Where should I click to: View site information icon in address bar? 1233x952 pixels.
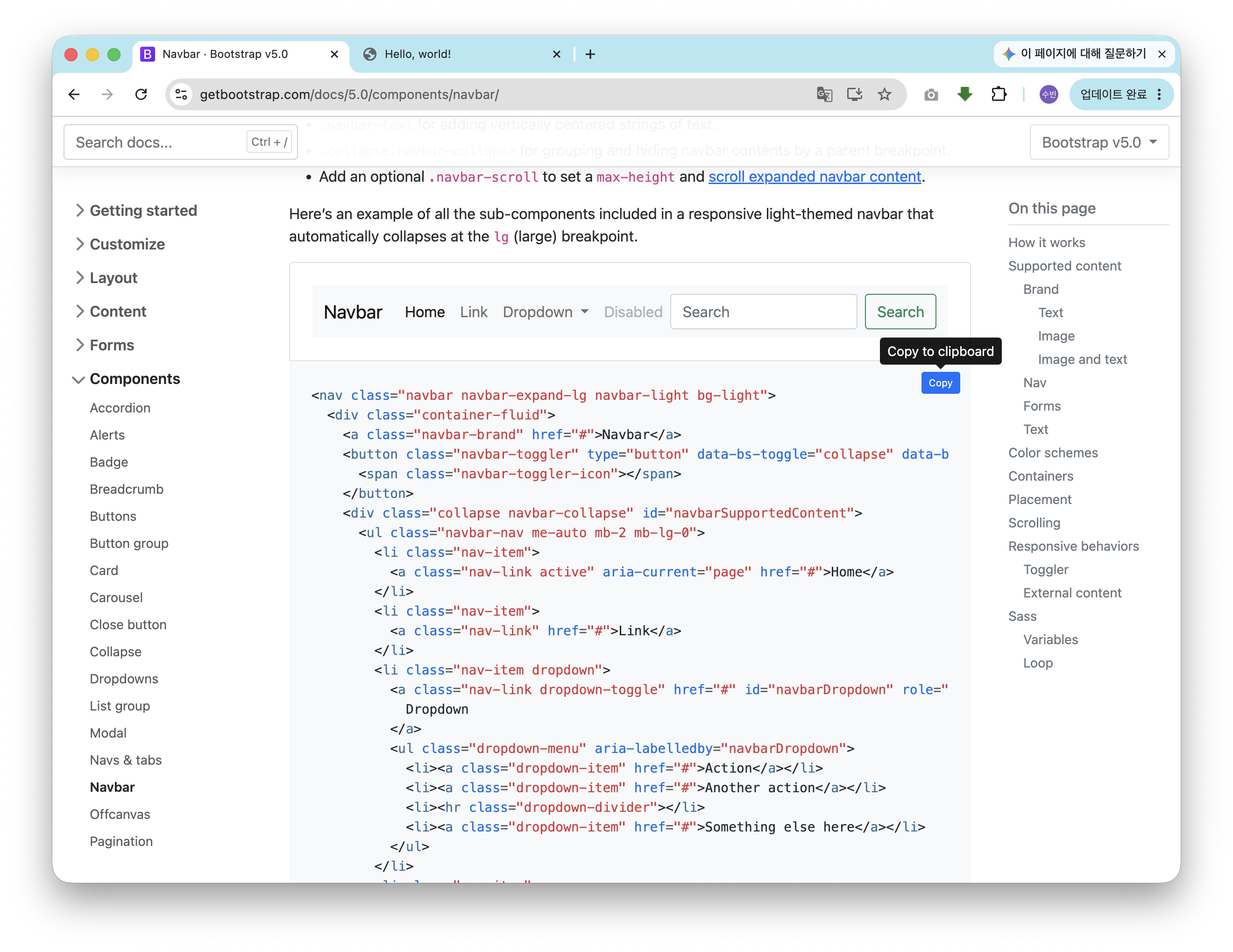click(181, 94)
